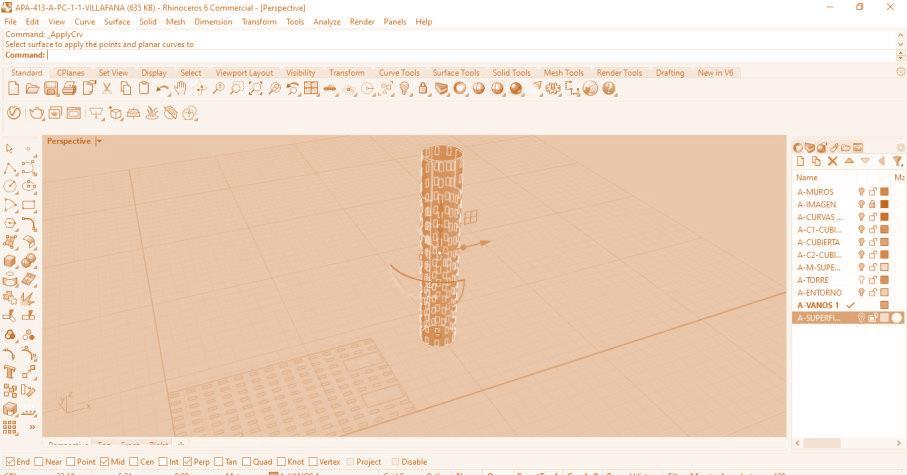Open Options gear icon in toolbar

(x=554, y=89)
